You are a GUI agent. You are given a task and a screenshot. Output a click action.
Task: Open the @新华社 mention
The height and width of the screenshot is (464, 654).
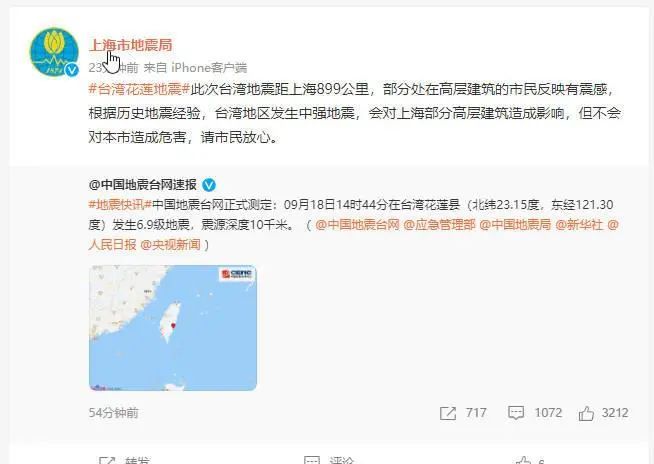[579, 225]
